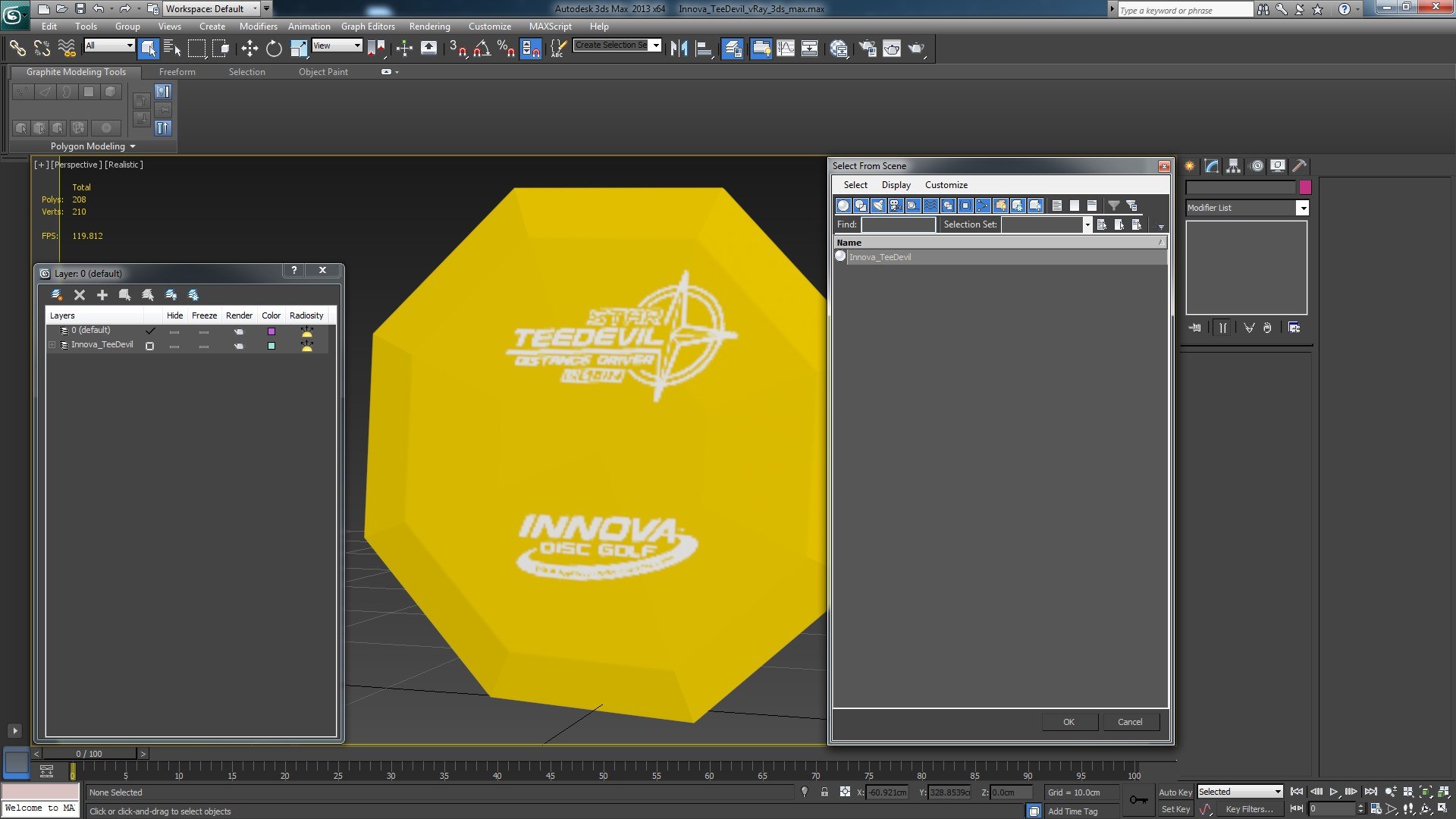Open the Modify command panel tab
This screenshot has width=1456, height=819.
pos(1212,166)
